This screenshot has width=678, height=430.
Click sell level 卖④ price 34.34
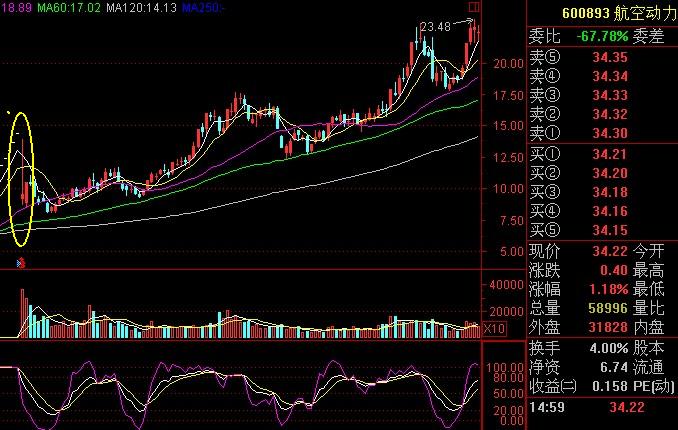point(610,77)
